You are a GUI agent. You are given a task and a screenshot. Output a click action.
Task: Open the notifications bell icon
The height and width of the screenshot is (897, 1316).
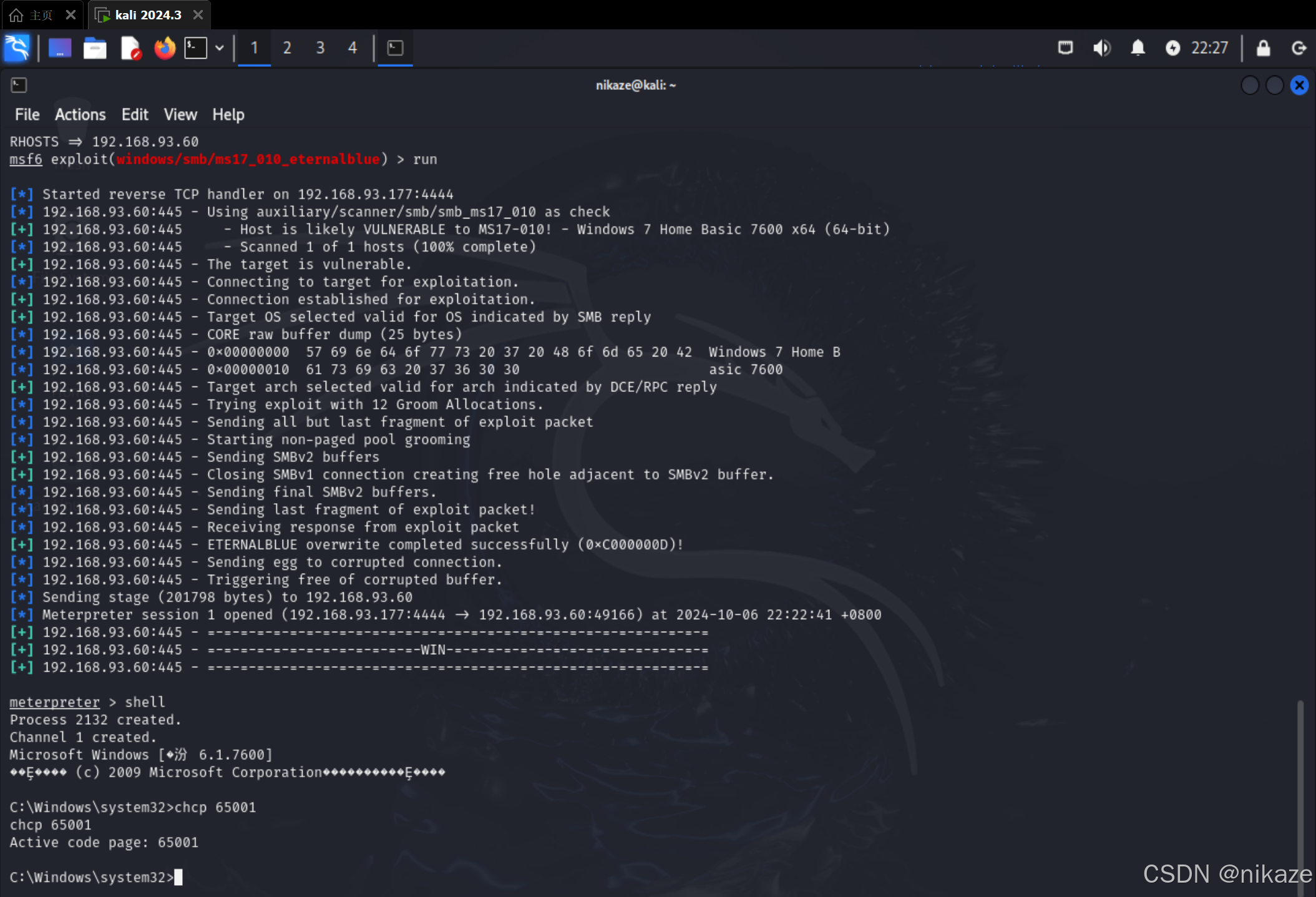(x=1138, y=48)
